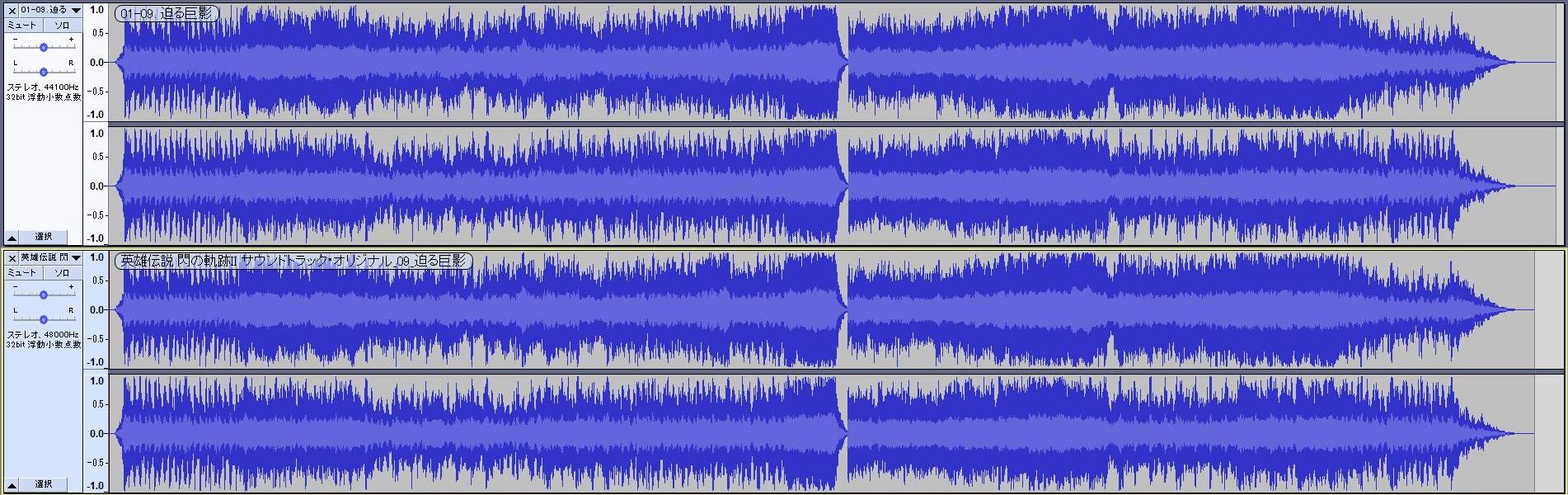Collapse the 44100Hz track with the arrow button

pyautogui.click(x=12, y=238)
